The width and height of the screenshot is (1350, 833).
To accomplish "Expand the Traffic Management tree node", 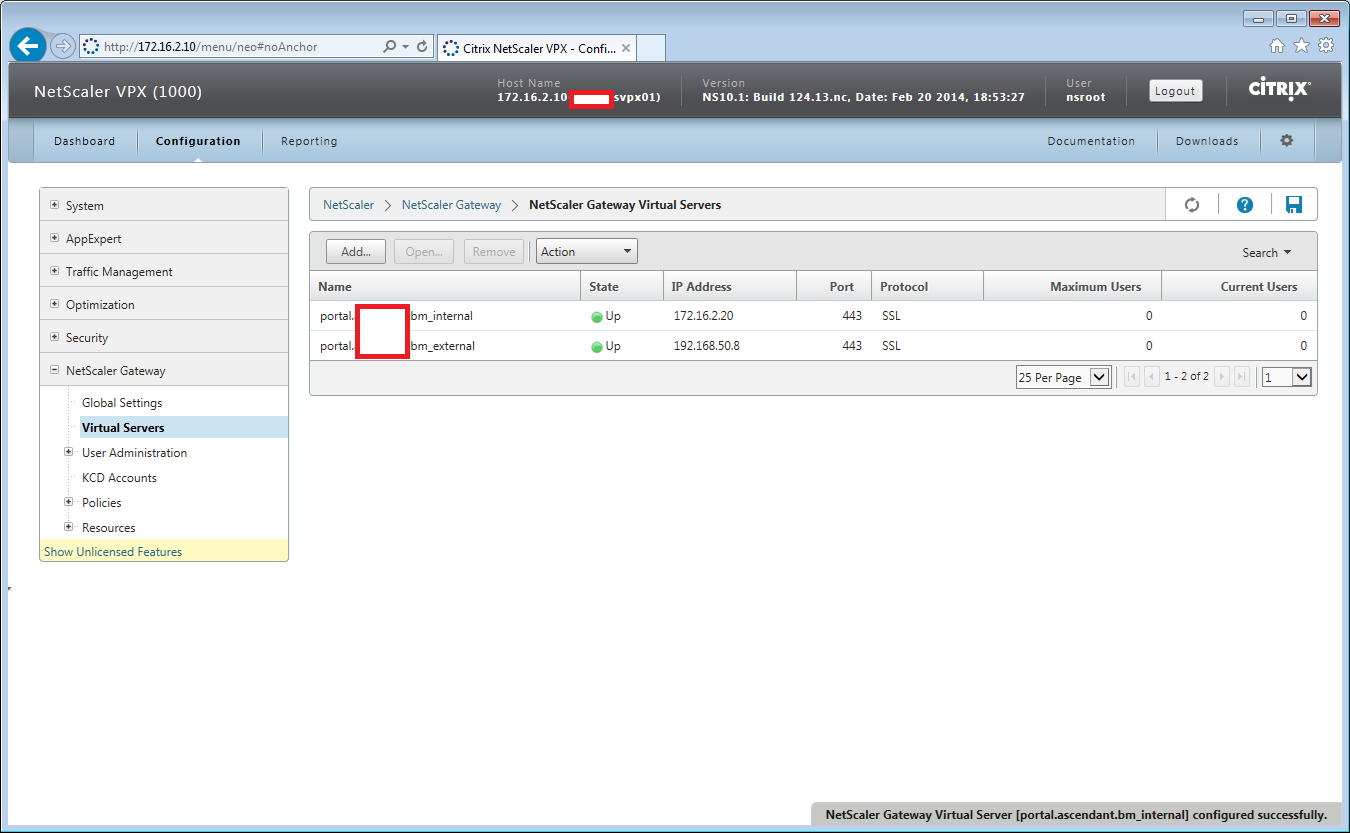I will [x=55, y=271].
